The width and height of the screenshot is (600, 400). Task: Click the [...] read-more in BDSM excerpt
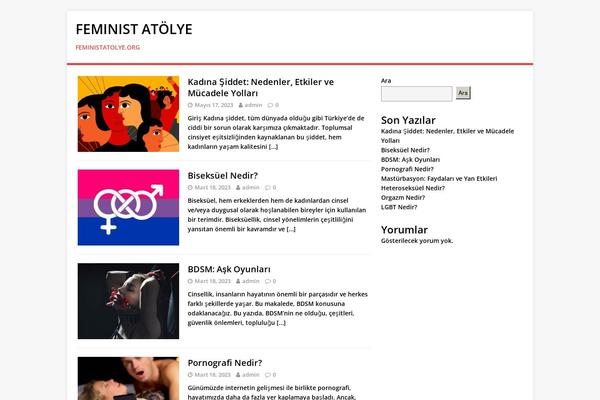pyautogui.click(x=281, y=323)
